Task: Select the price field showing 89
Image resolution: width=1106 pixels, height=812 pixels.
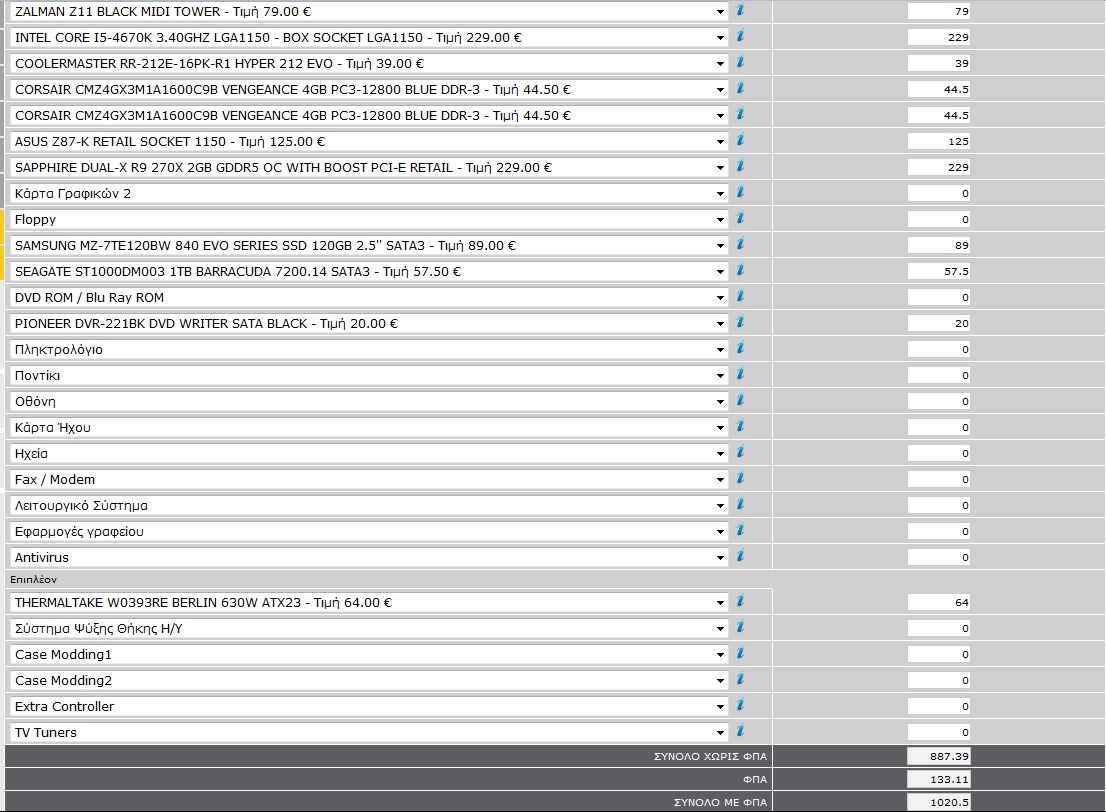Action: tap(939, 246)
